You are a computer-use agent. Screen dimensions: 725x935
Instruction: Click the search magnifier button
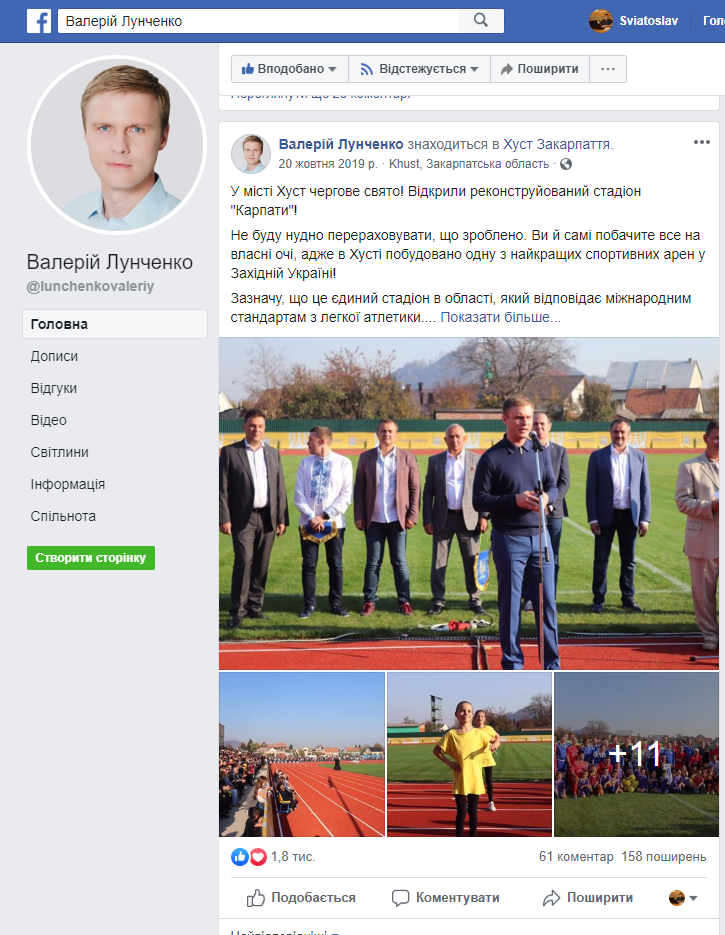click(481, 21)
